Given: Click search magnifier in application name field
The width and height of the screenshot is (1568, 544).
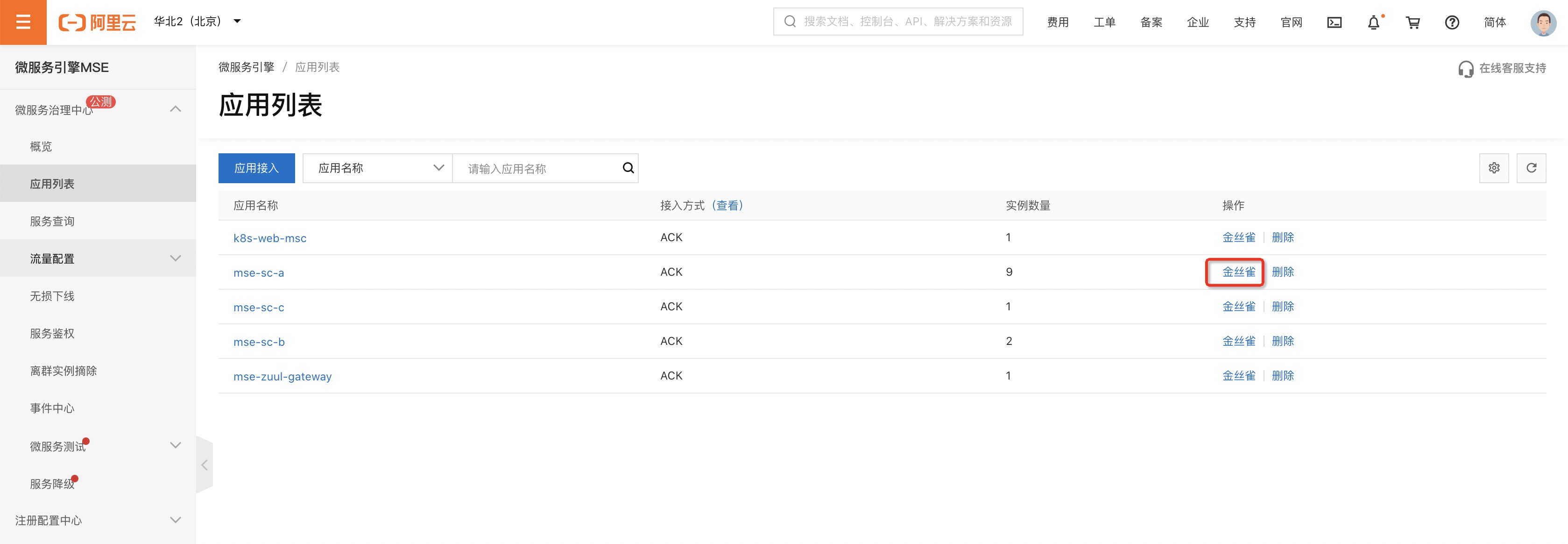Looking at the screenshot, I should pyautogui.click(x=628, y=168).
